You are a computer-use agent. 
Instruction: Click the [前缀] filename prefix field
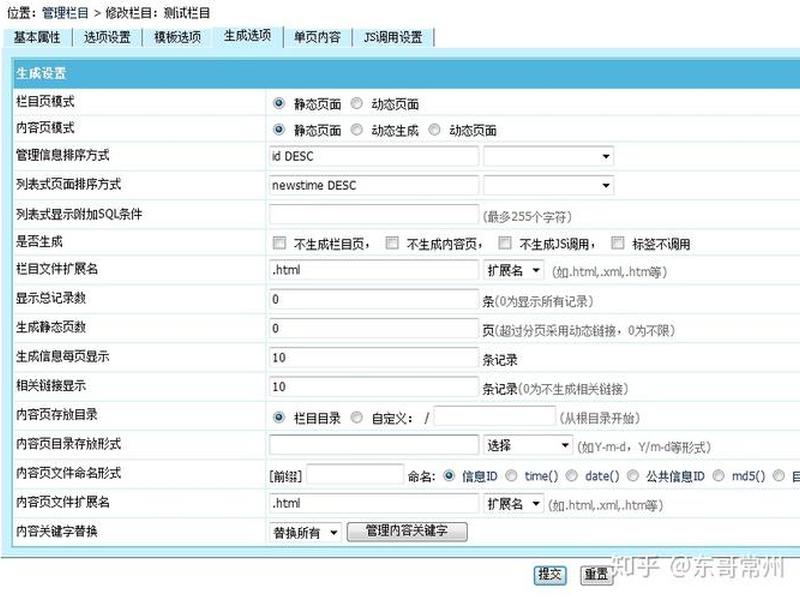click(x=355, y=474)
